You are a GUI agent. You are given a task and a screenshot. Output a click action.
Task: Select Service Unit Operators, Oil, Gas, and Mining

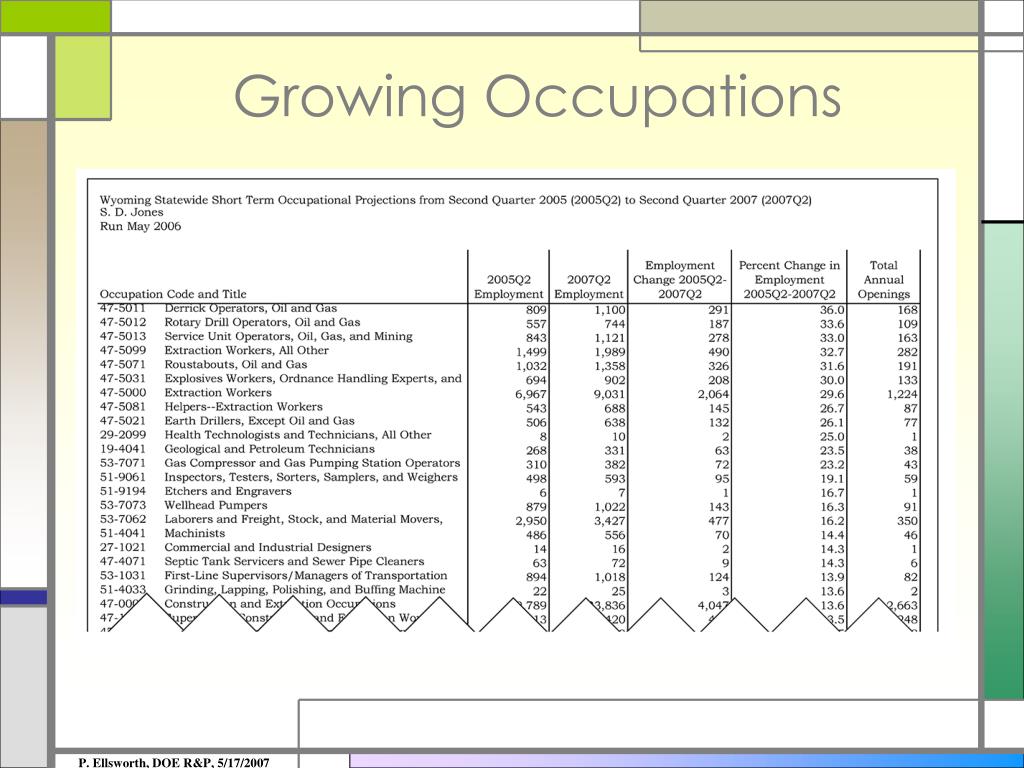point(289,336)
